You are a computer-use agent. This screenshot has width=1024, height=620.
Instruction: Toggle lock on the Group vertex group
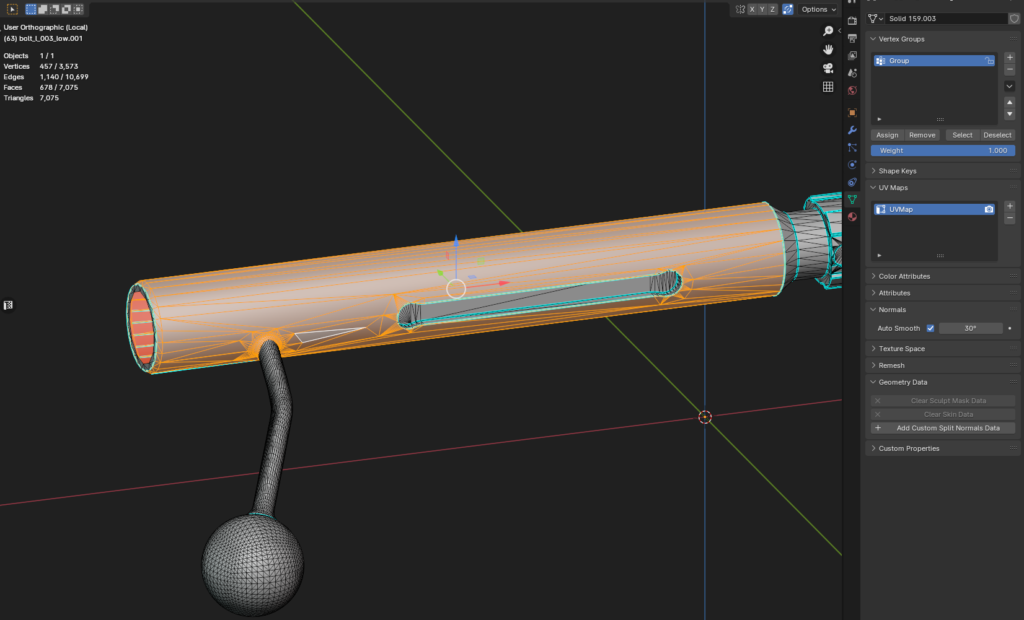989,61
